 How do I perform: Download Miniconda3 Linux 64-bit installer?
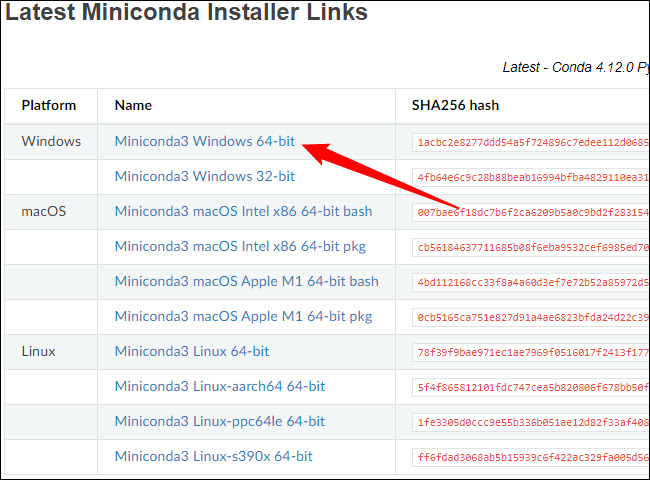(x=192, y=352)
